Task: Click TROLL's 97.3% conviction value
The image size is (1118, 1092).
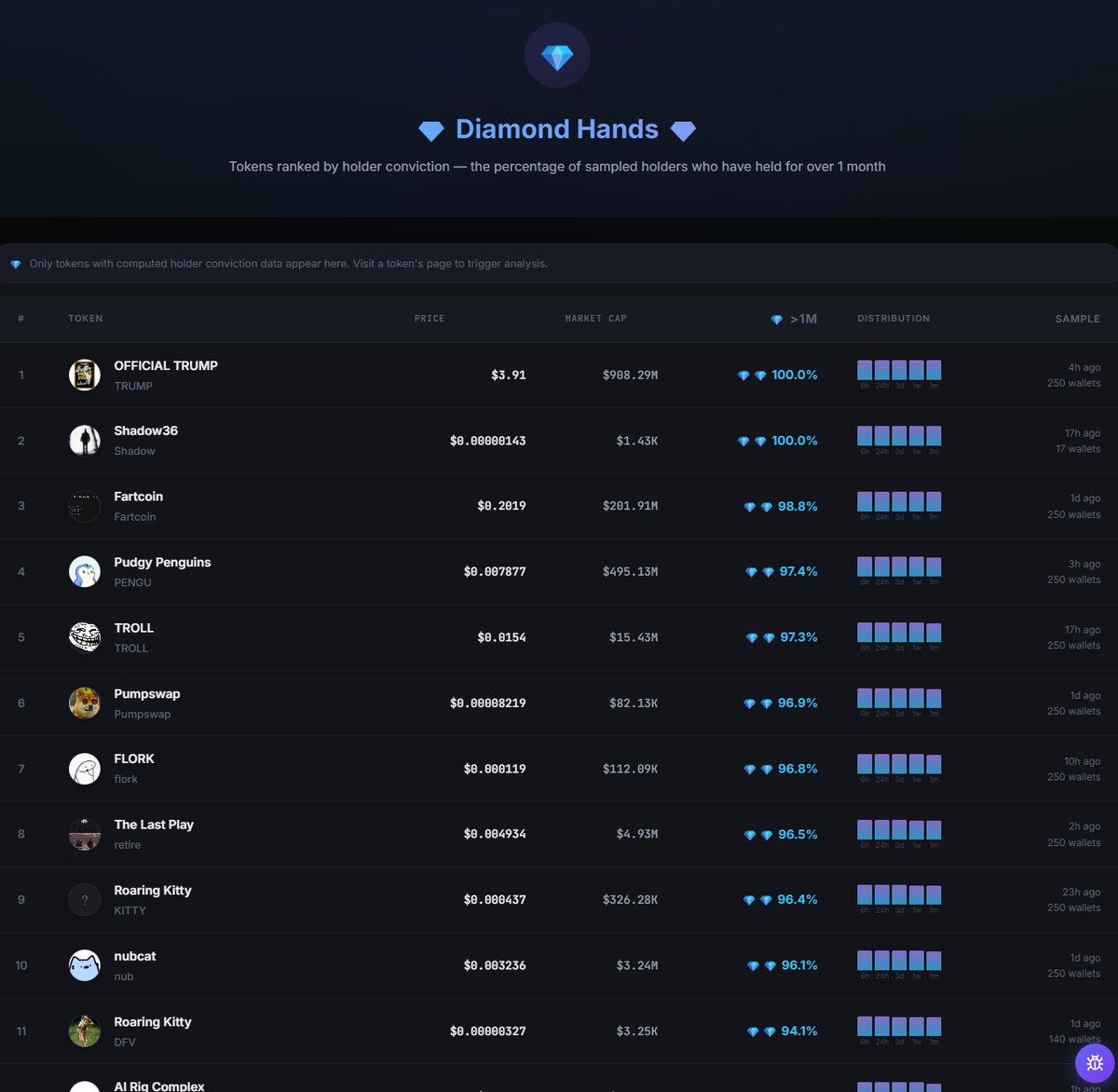Action: (798, 637)
